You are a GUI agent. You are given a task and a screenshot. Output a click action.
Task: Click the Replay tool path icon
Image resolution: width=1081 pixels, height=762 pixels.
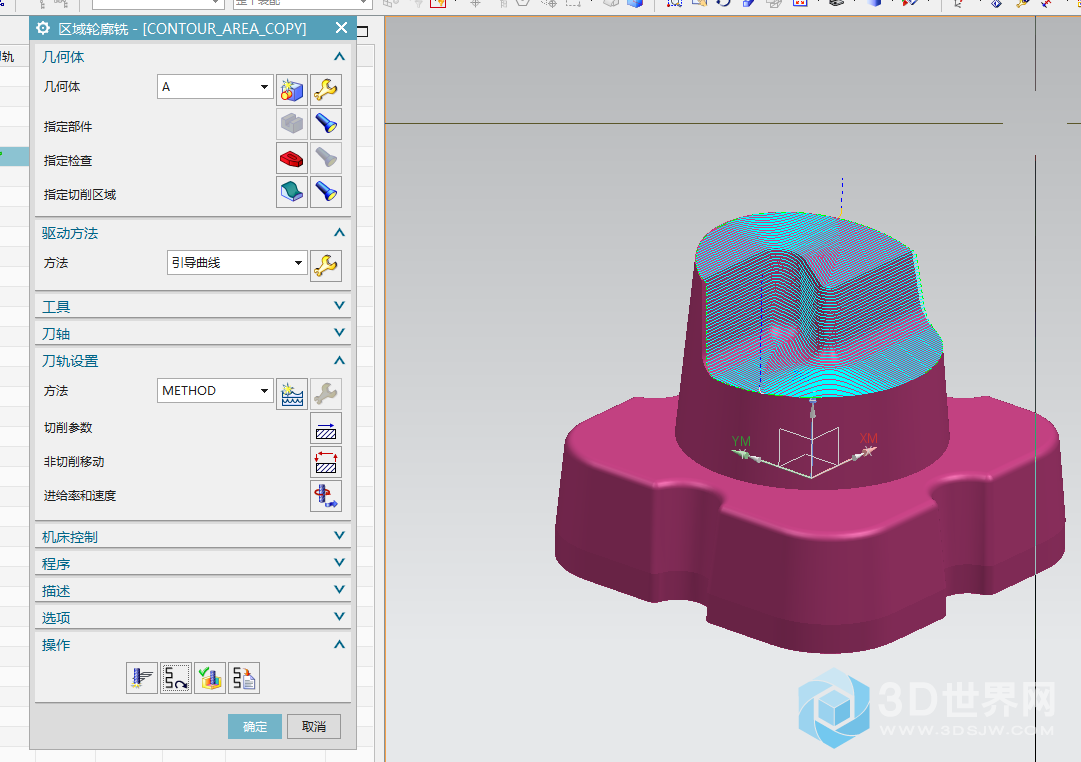point(176,678)
